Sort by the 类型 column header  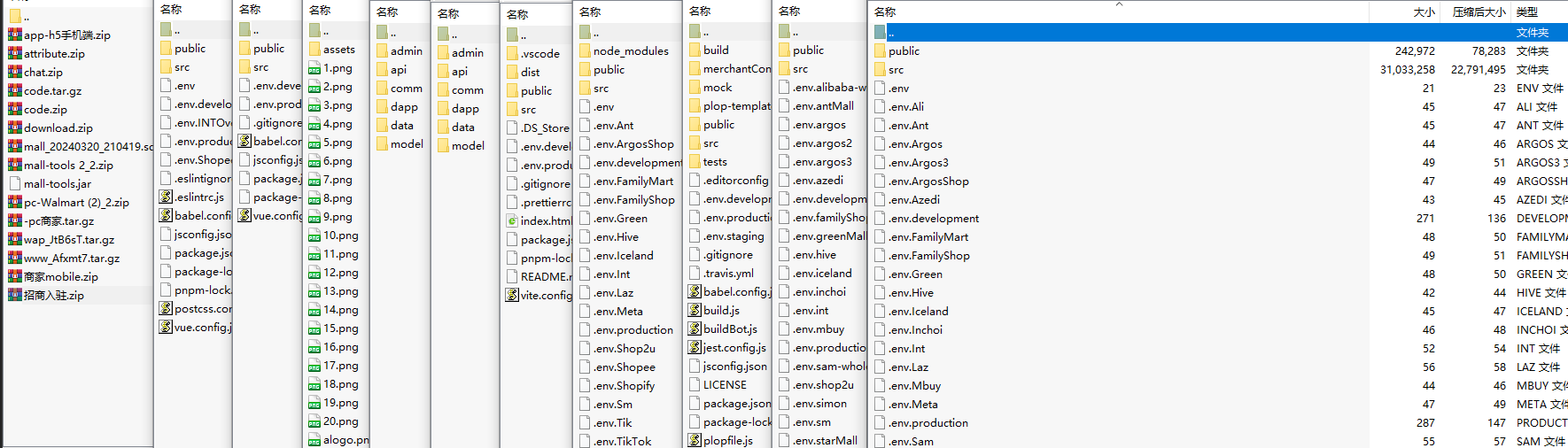coord(1526,12)
